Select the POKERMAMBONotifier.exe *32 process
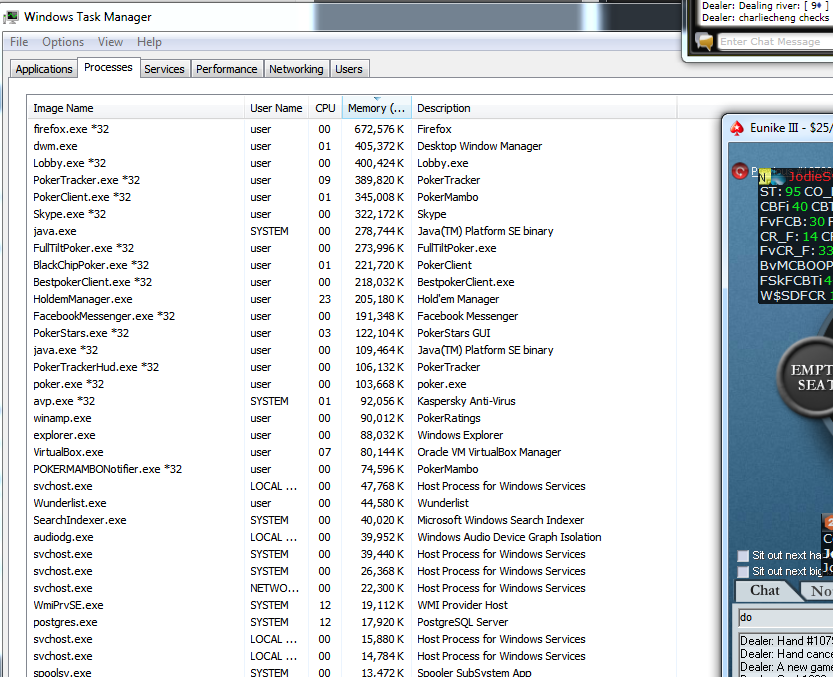The width and height of the screenshot is (833, 677). [x=352, y=469]
